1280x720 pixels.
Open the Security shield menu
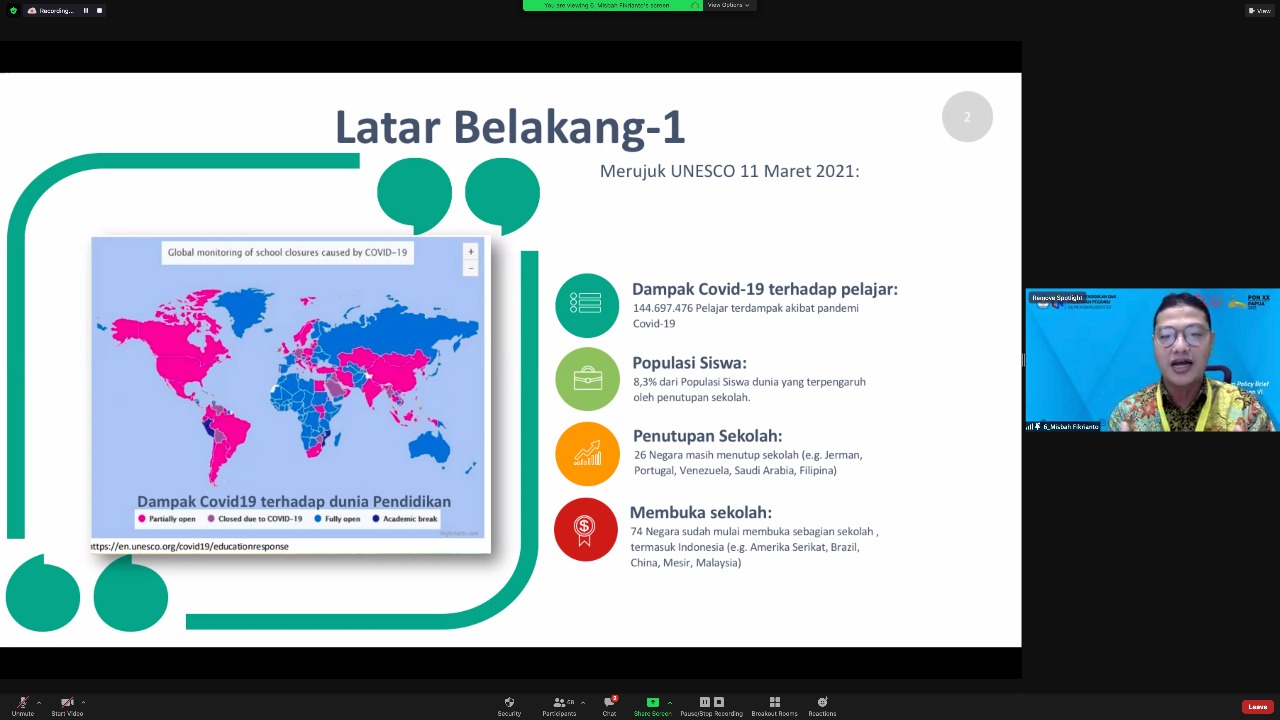pos(509,706)
